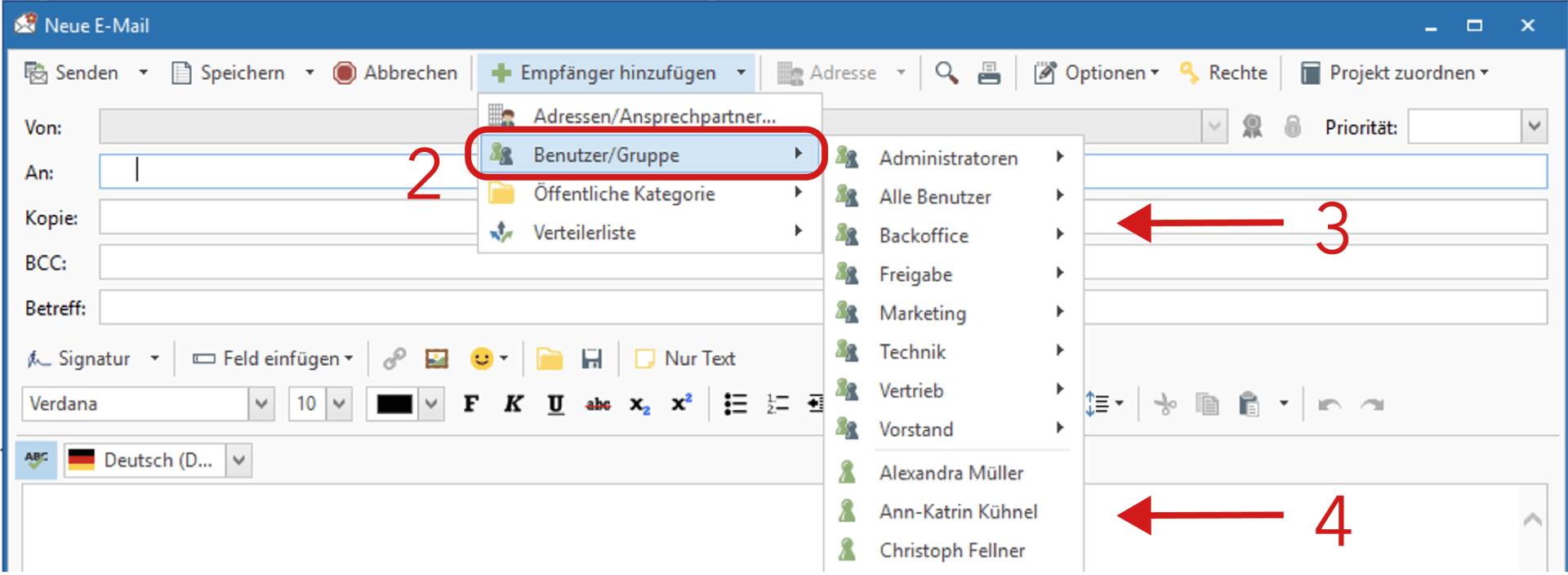This screenshot has width=1568, height=575.
Task: Click the floppy disk save icon
Action: [592, 359]
